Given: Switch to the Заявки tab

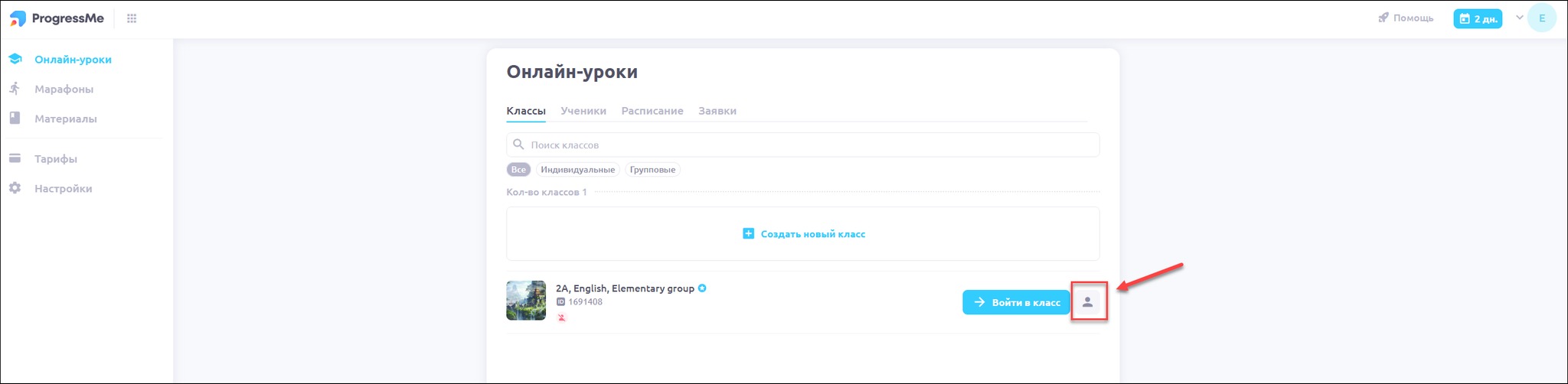Looking at the screenshot, I should click(x=717, y=111).
